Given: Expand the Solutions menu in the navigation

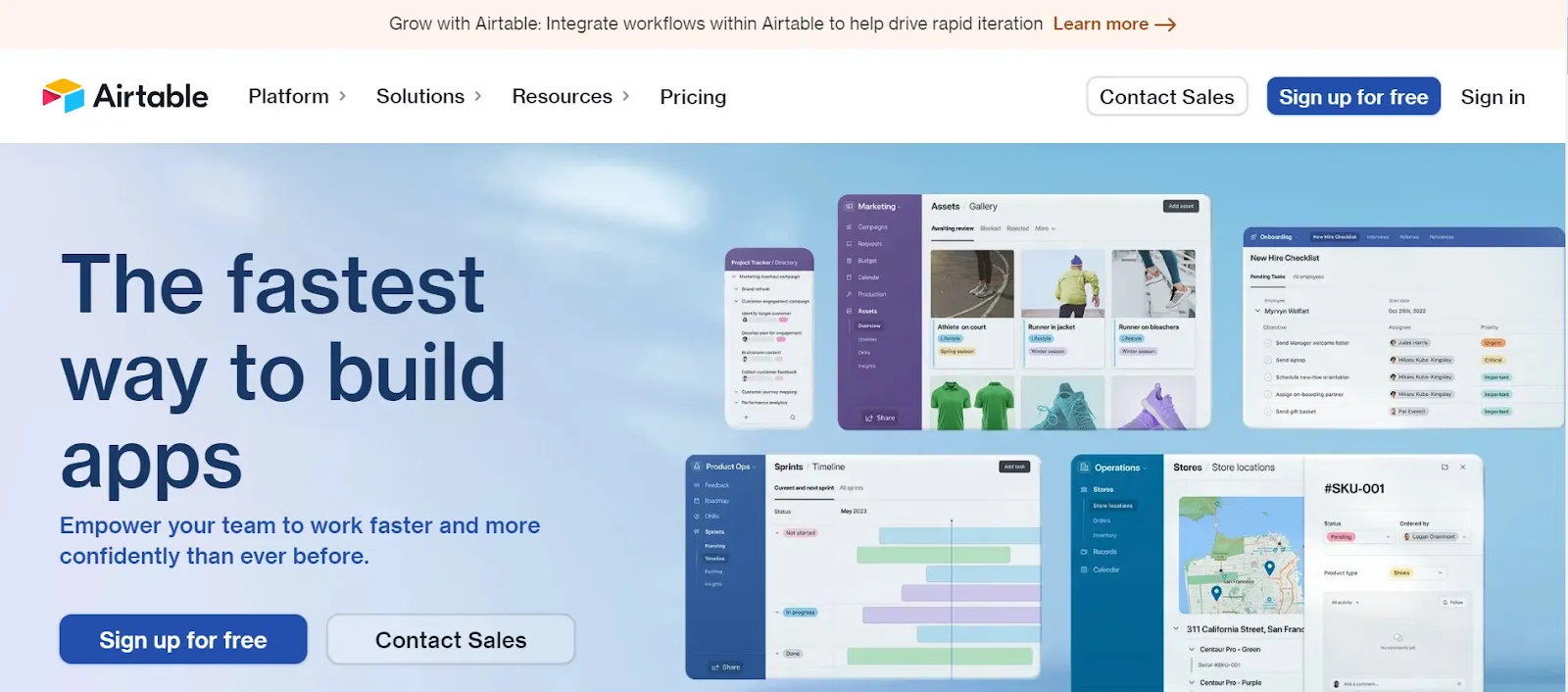Looking at the screenshot, I should [429, 96].
